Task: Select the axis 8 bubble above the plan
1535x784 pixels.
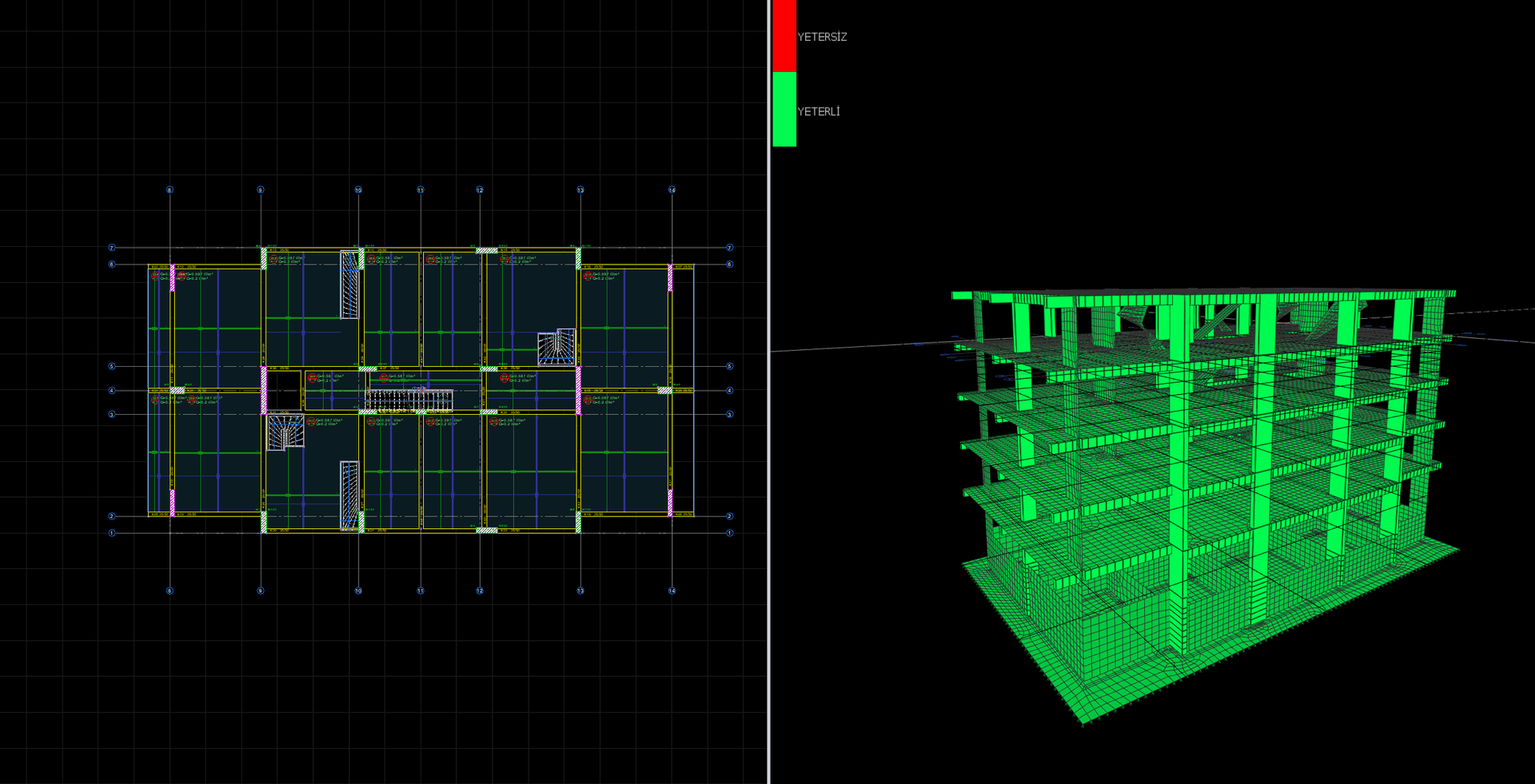Action: coord(169,190)
